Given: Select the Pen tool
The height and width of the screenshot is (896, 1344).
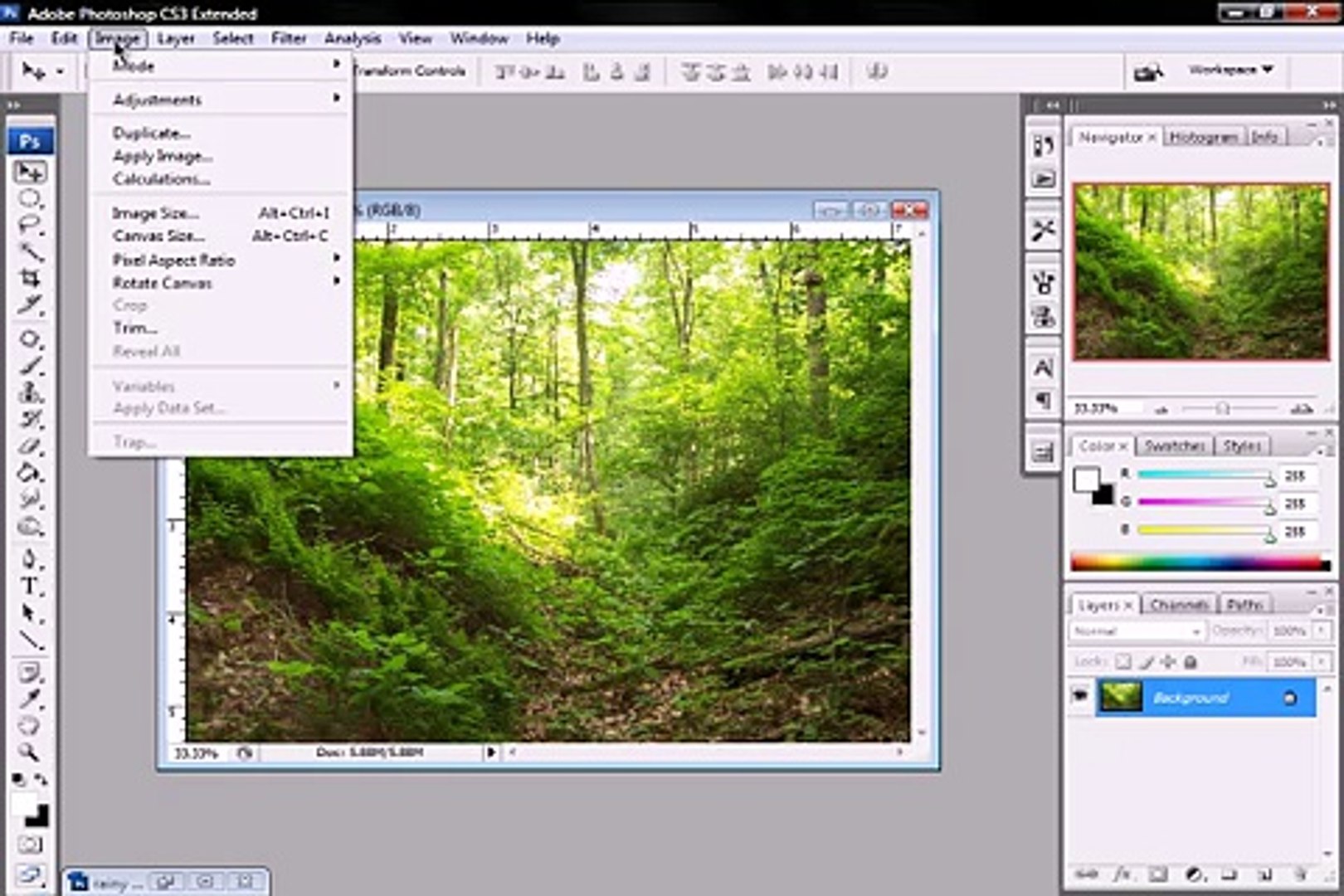Looking at the screenshot, I should click(x=30, y=559).
